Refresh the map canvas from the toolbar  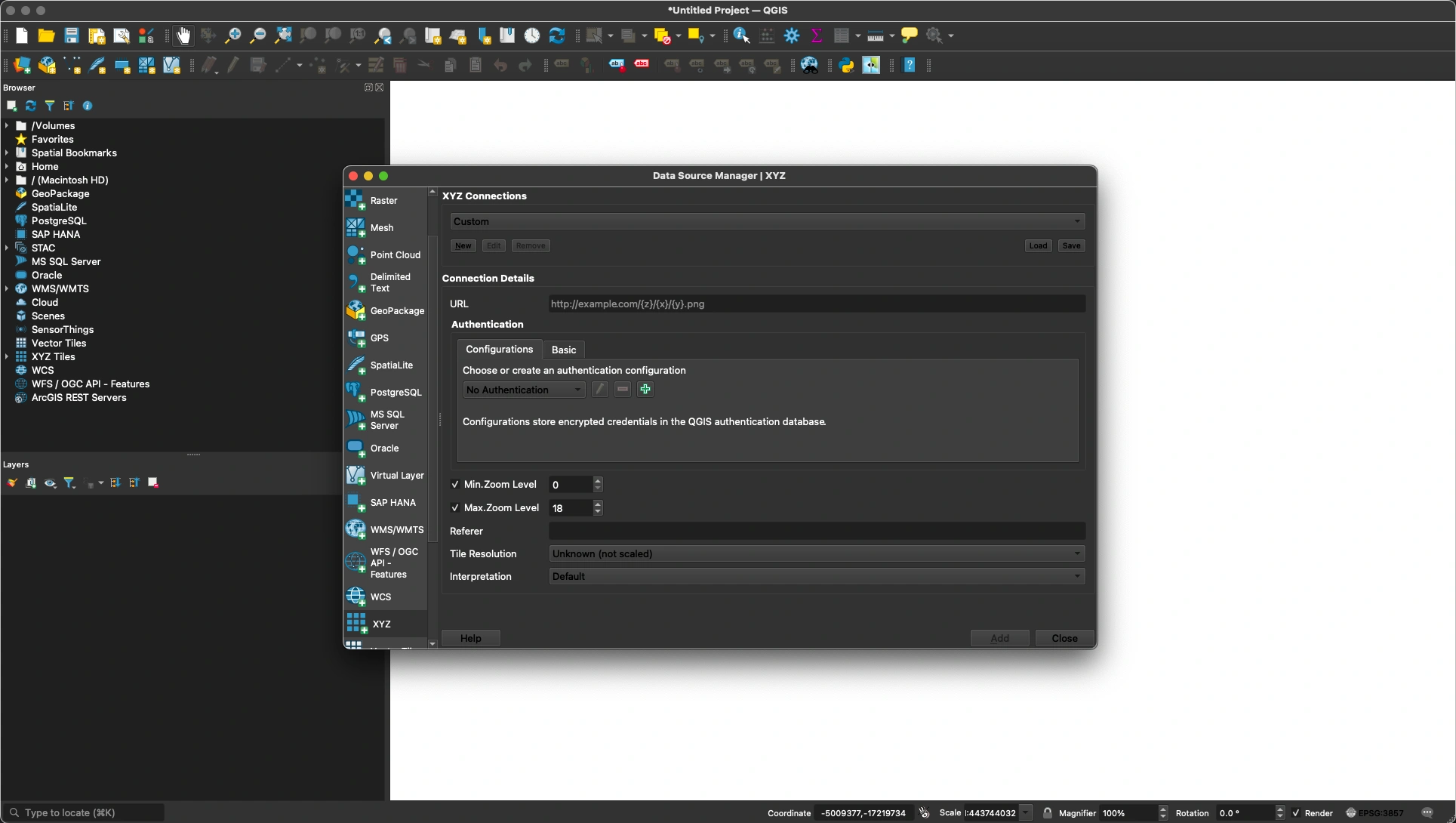coord(557,35)
